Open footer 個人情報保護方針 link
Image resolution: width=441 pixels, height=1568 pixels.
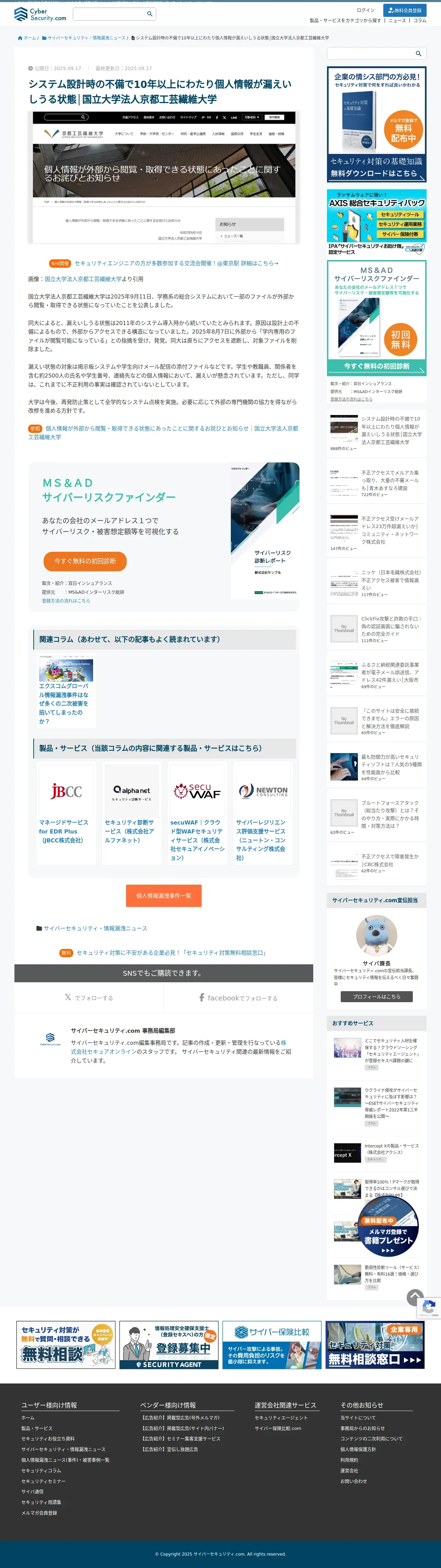coord(358,1449)
